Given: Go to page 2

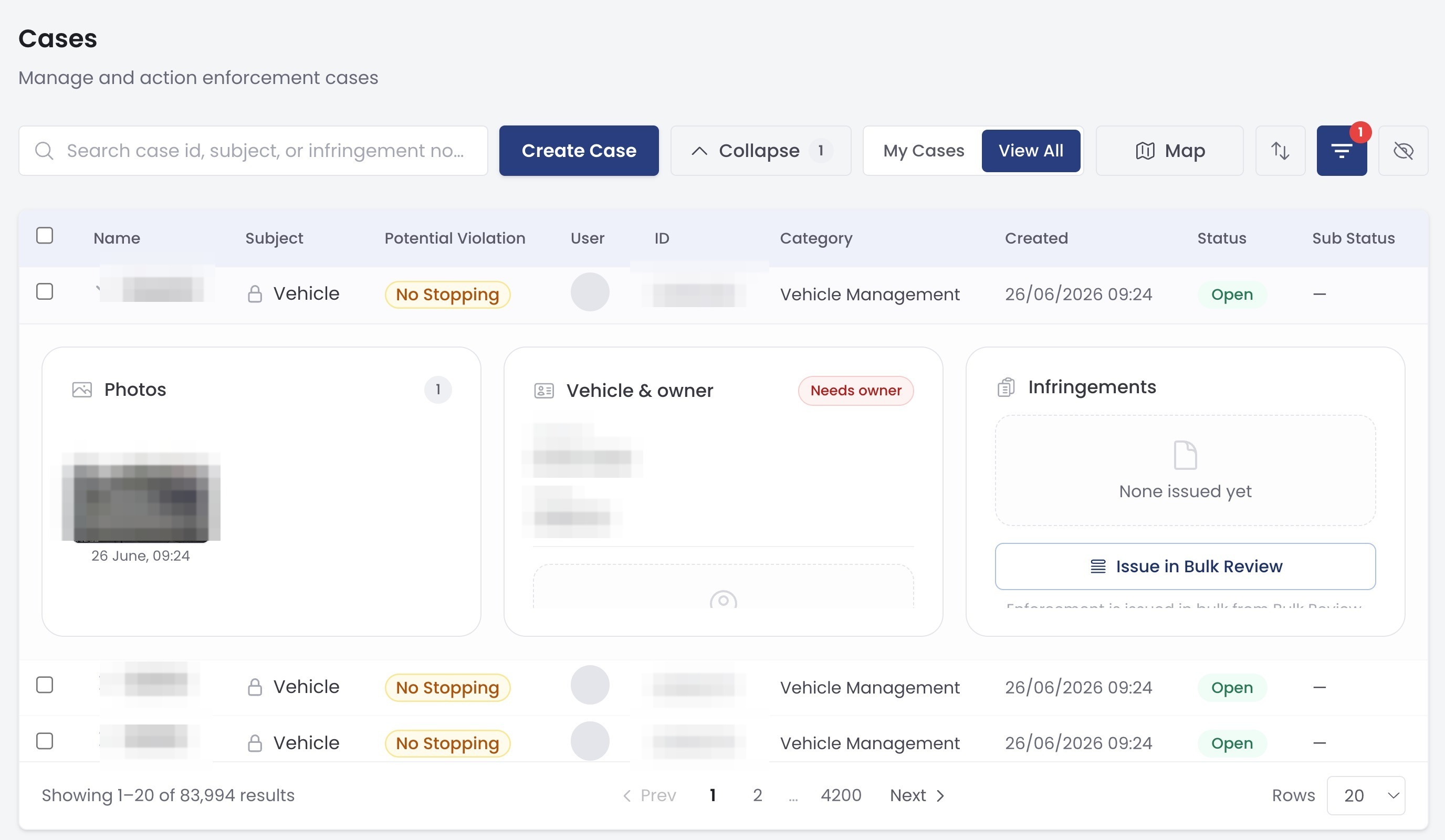Looking at the screenshot, I should 757,795.
